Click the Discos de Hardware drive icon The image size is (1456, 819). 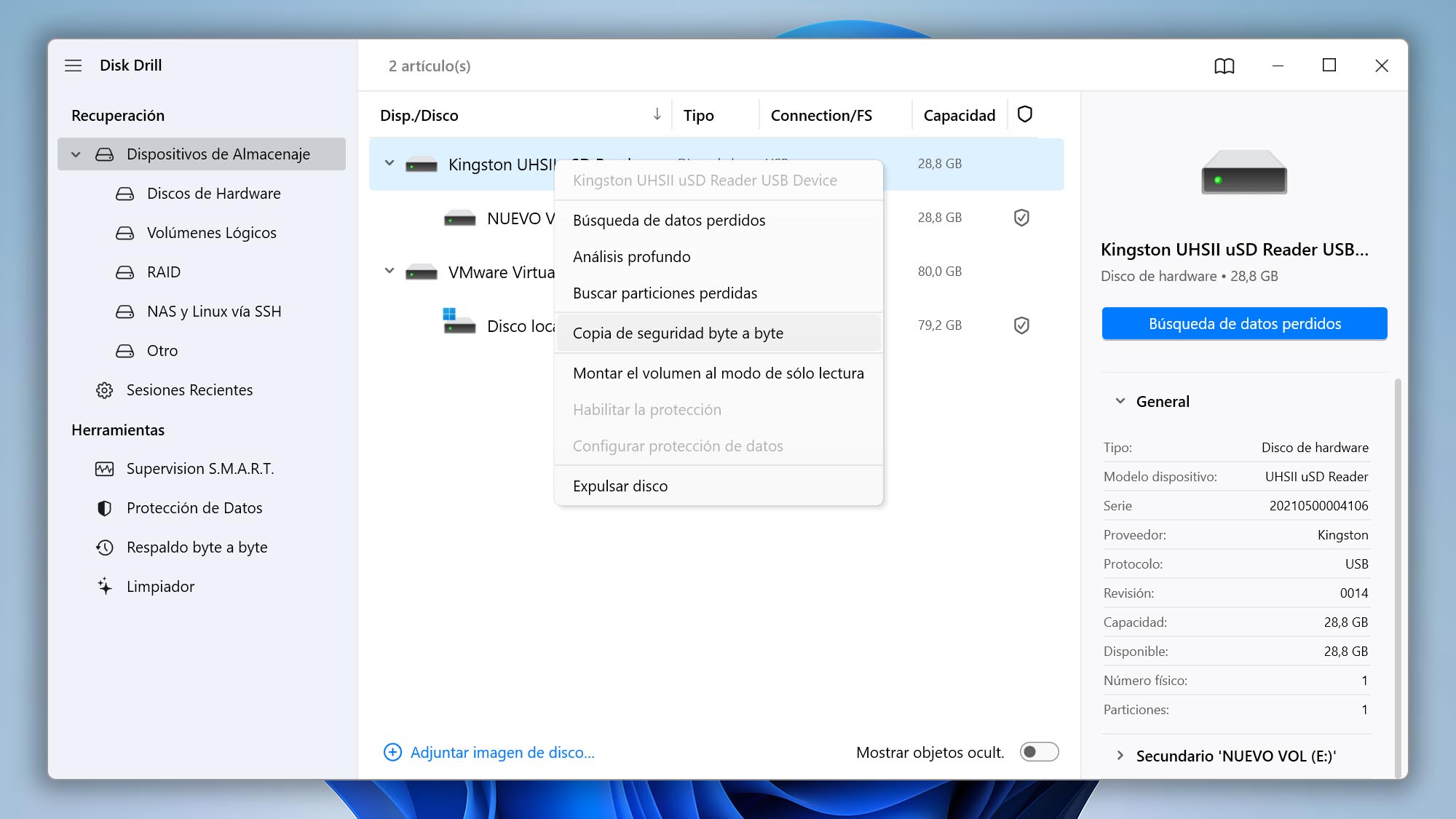point(125,194)
